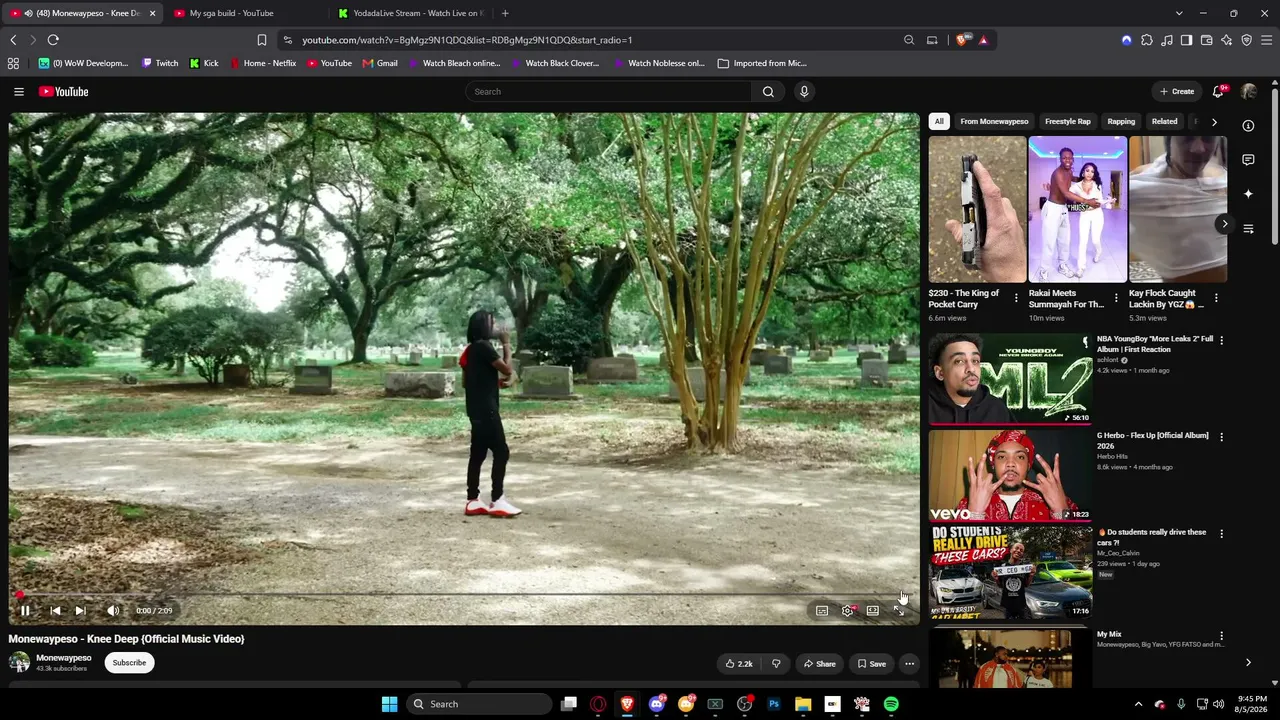This screenshot has height=720, width=1280.
Task: Open the YouTube account avatar menu
Action: point(1249,91)
